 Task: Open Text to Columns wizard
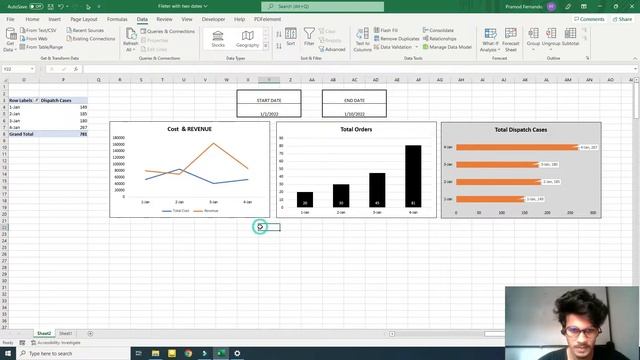coord(362,40)
